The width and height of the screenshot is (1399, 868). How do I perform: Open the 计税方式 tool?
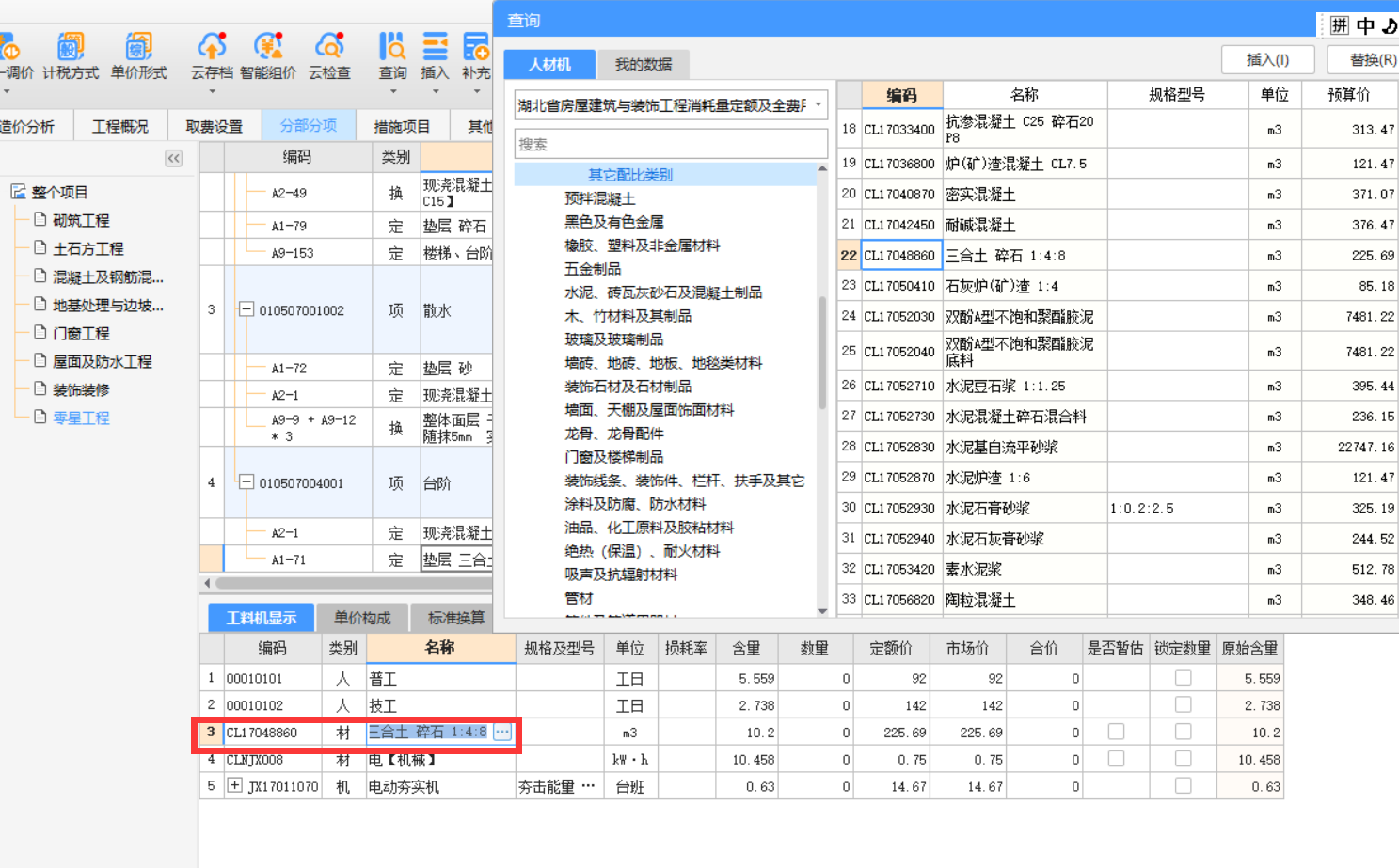click(71, 55)
